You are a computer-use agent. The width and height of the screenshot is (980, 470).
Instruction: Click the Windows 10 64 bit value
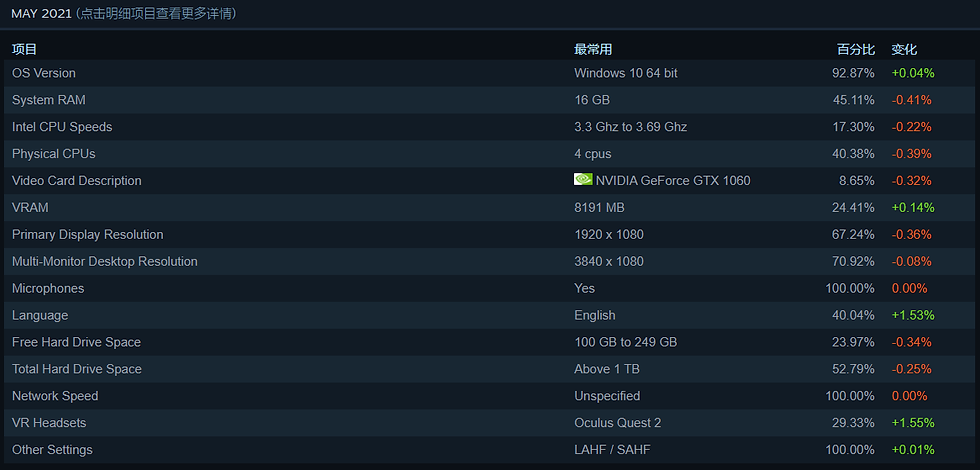626,73
